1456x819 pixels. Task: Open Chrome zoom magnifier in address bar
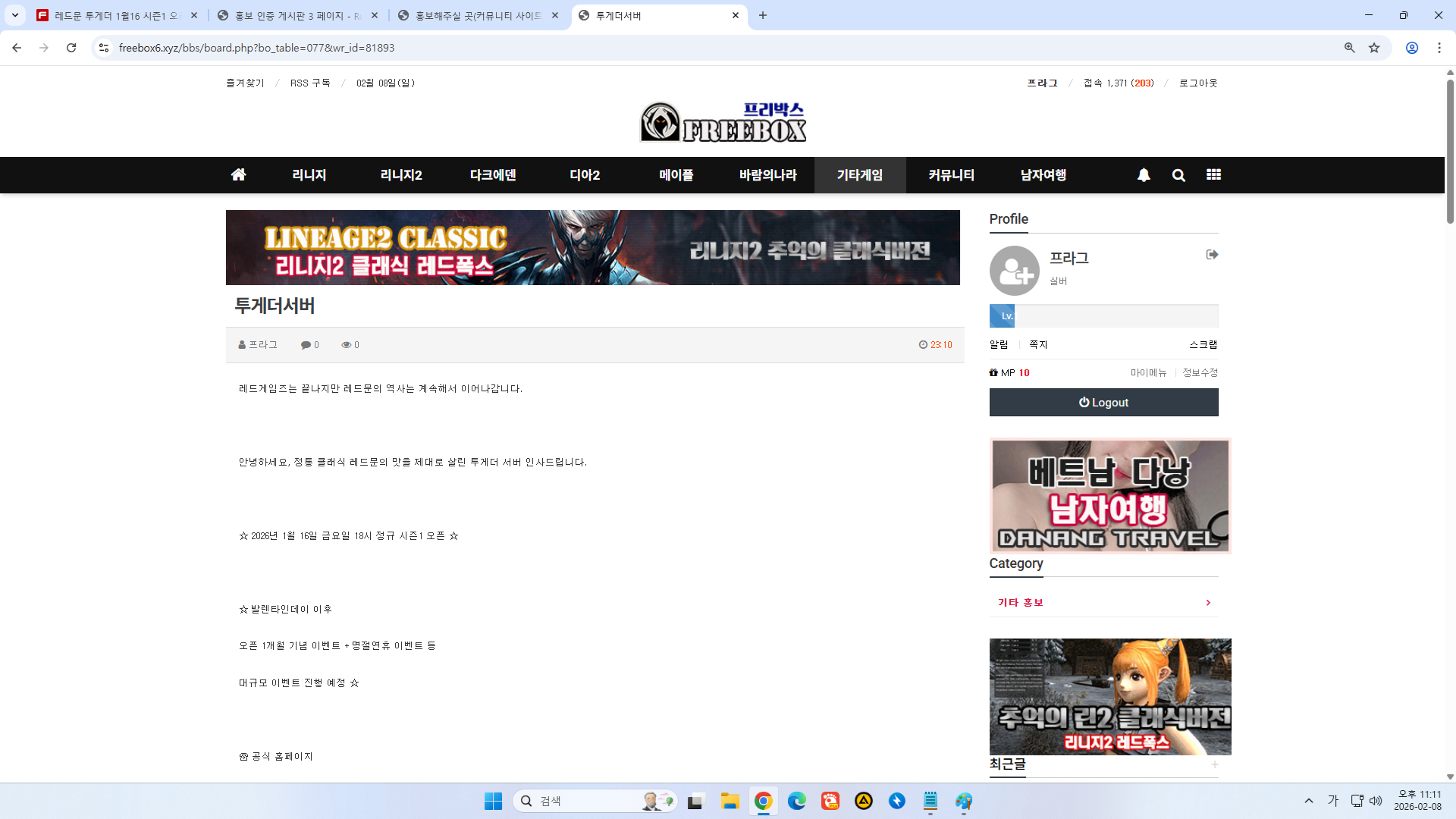pyautogui.click(x=1349, y=48)
